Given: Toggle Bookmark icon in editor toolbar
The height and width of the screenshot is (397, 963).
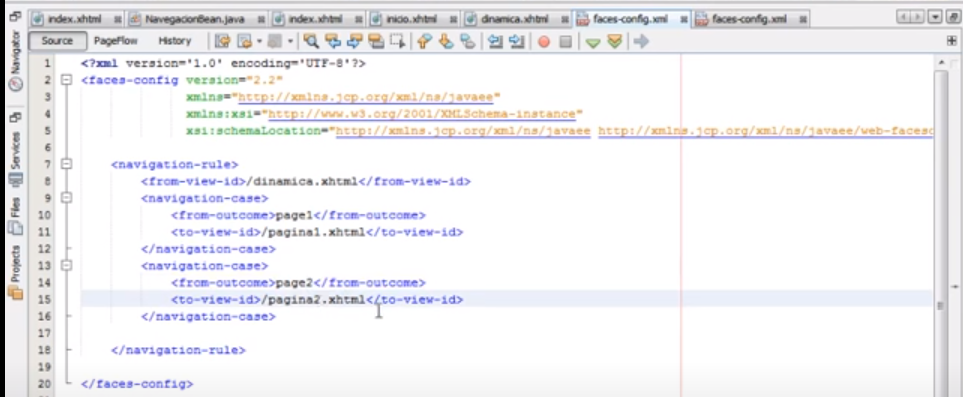Looking at the screenshot, I should tap(468, 41).
